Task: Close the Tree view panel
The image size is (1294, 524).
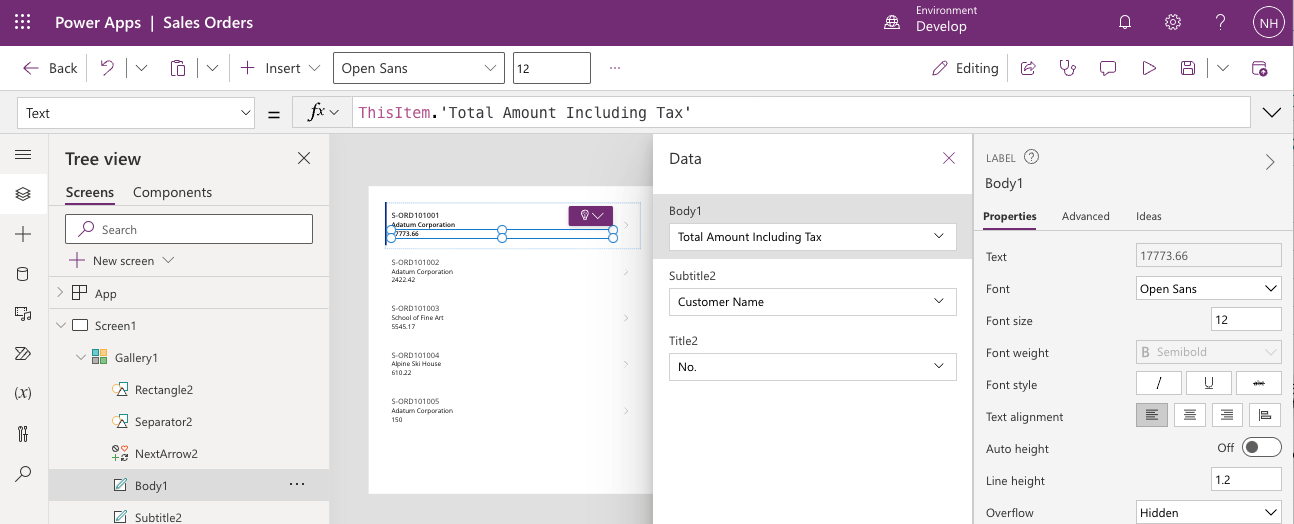Action: coord(304,158)
